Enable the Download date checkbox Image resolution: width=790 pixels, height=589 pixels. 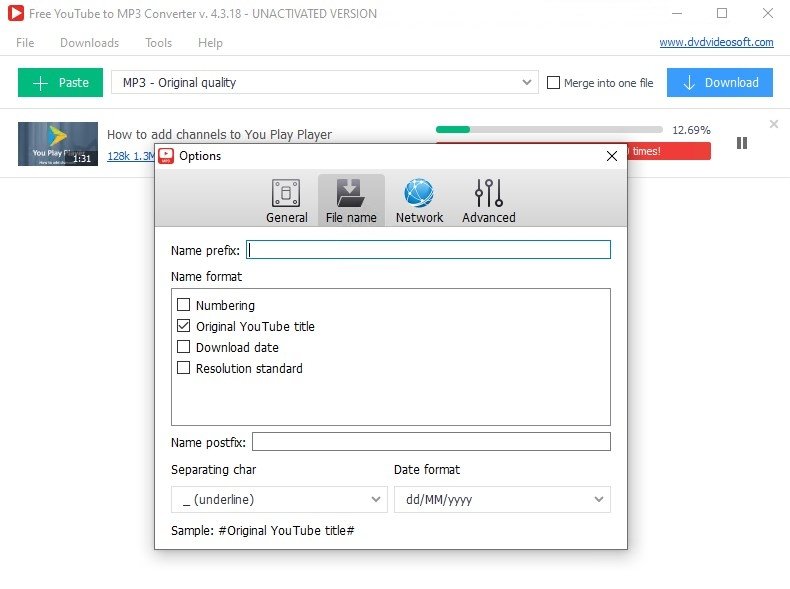point(183,347)
